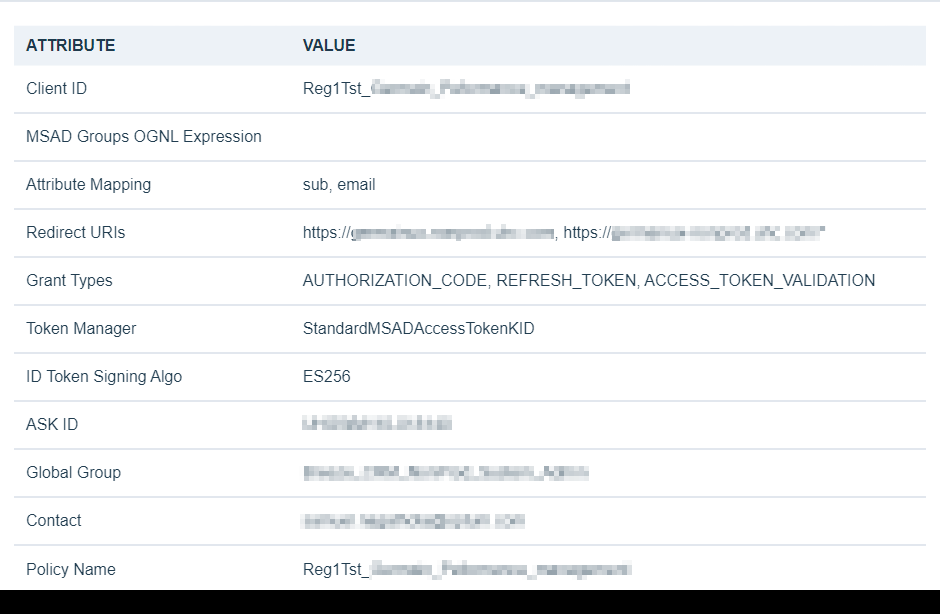The image size is (940, 614).
Task: Click the ATTRIBUTE column header
Action: coord(70,45)
